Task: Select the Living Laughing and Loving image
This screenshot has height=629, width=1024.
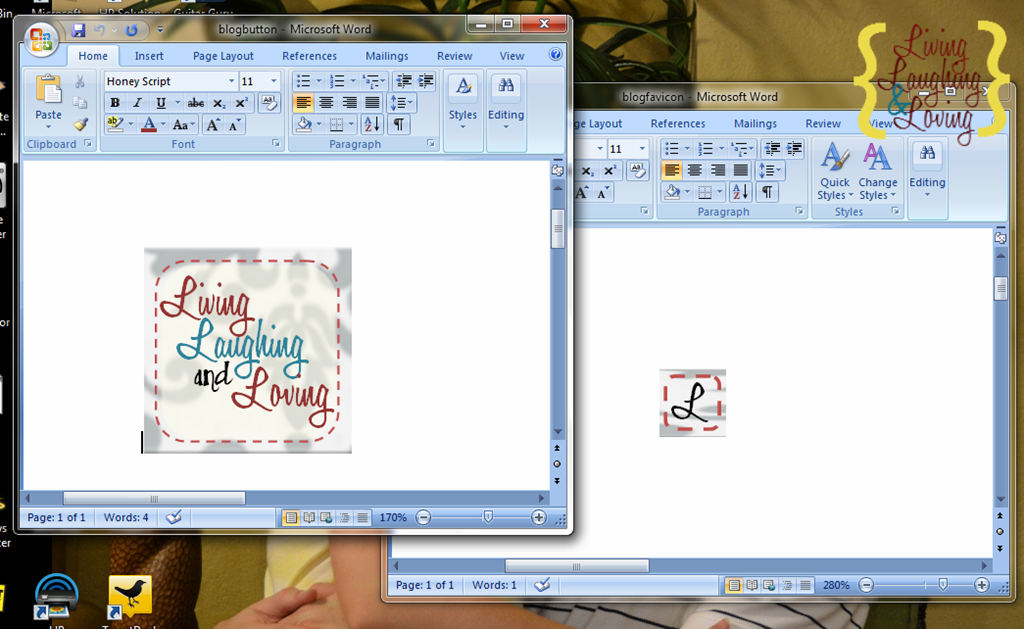Action: (x=248, y=350)
